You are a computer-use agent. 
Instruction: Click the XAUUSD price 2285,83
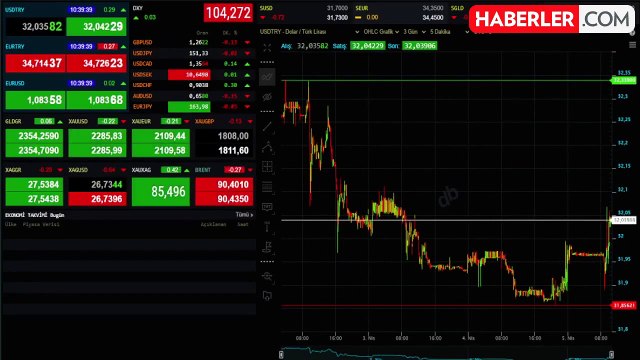[x=98, y=136]
